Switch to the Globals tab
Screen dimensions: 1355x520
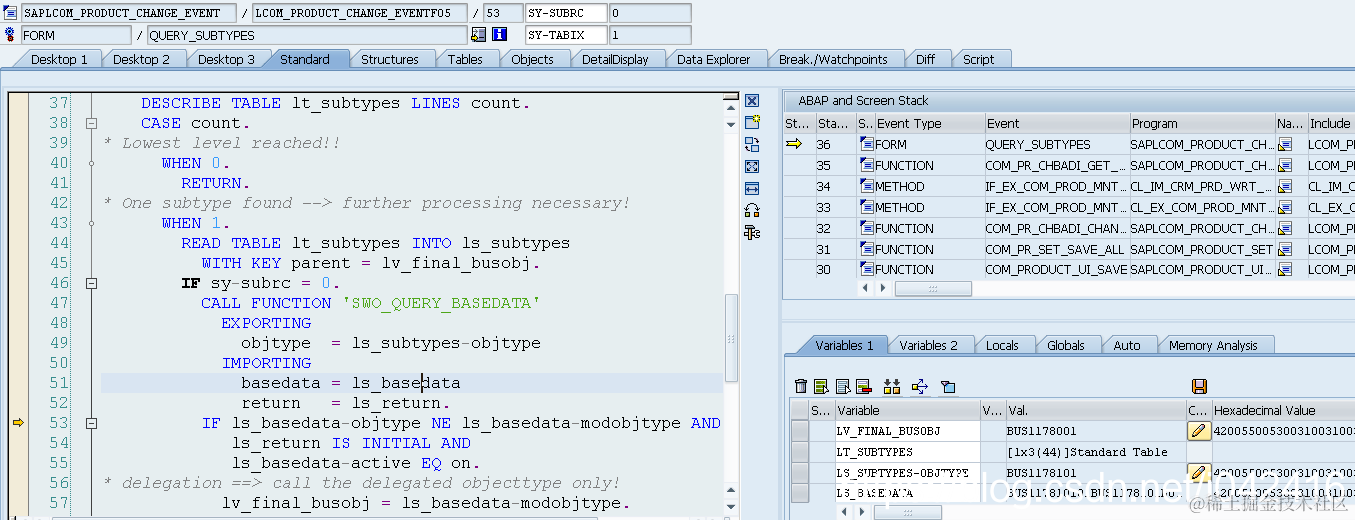[1066, 345]
